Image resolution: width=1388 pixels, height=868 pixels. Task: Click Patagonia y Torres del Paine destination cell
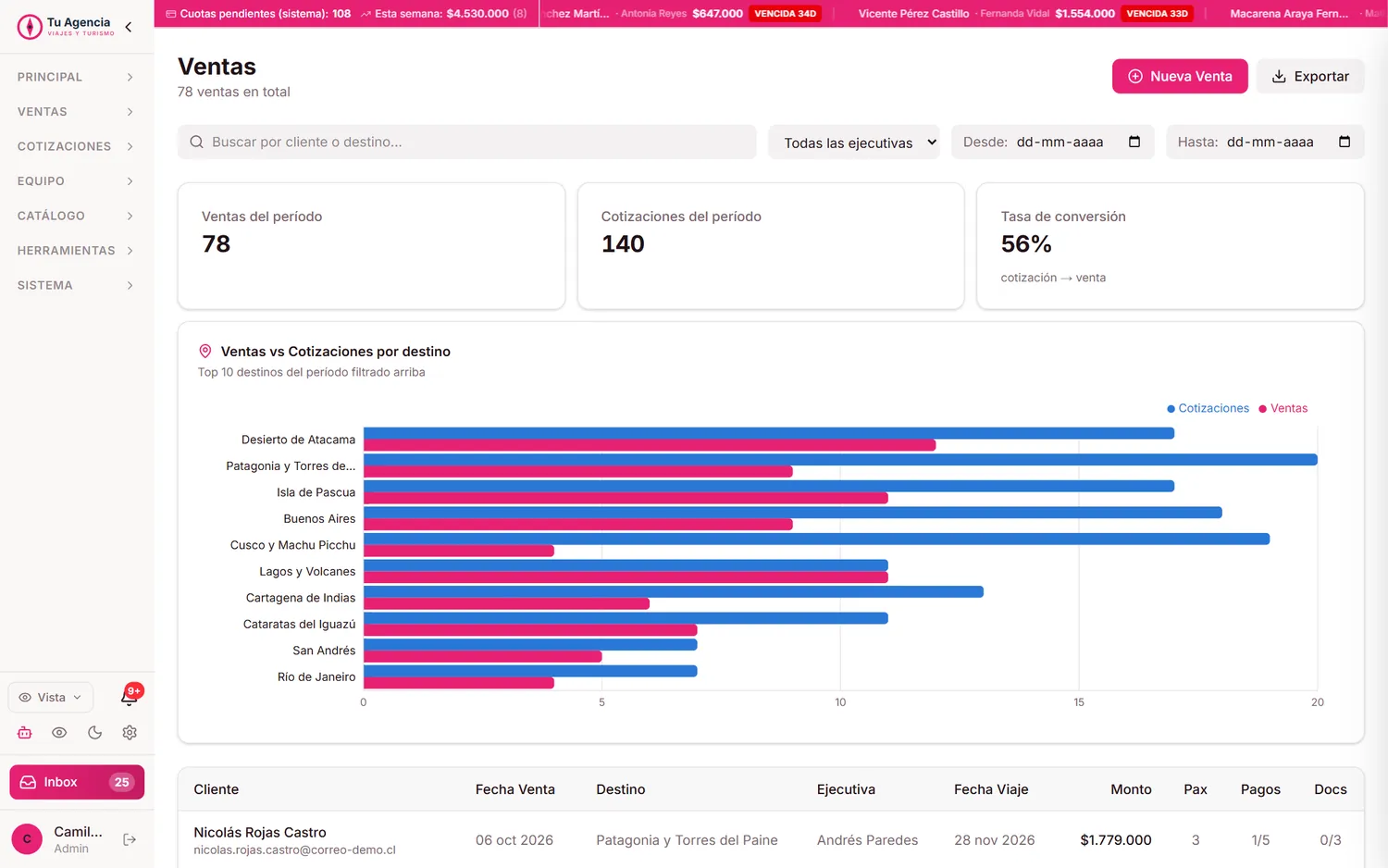tap(687, 840)
